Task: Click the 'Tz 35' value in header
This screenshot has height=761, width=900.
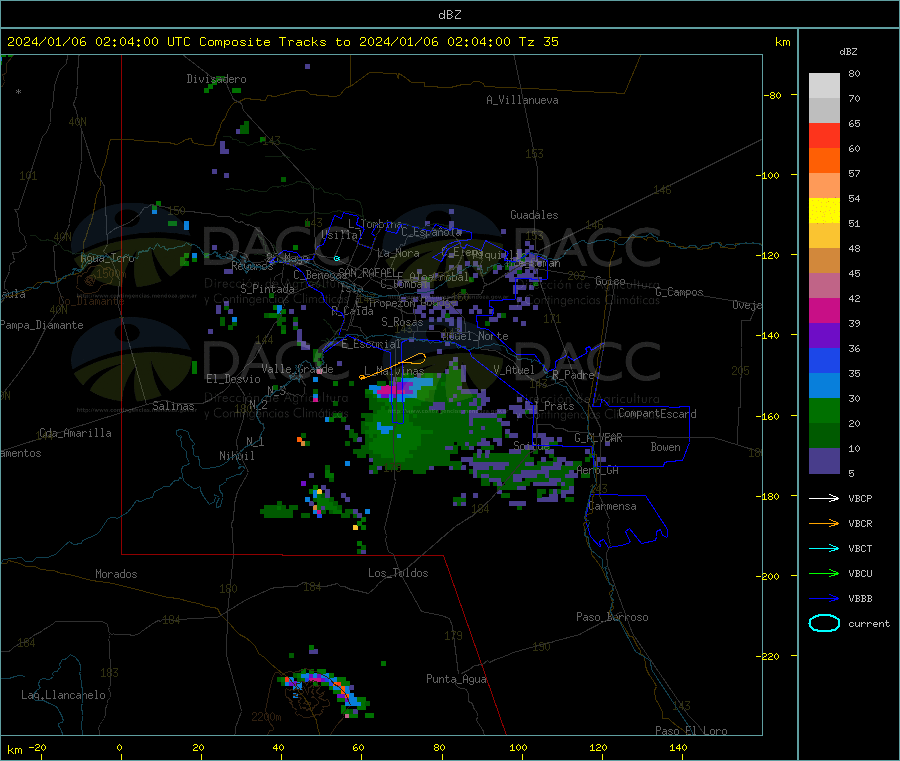Action: tap(538, 42)
